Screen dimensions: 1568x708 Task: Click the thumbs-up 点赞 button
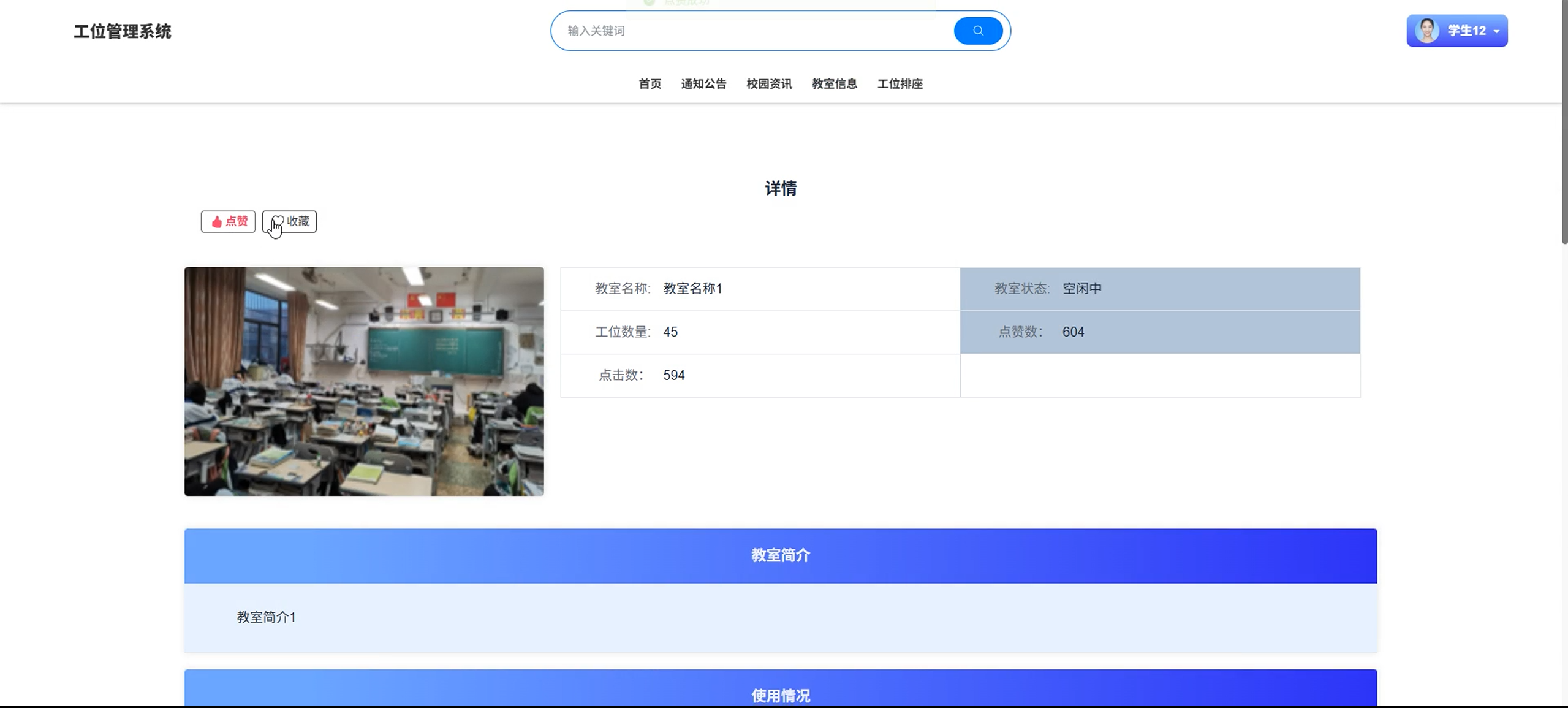tap(228, 221)
